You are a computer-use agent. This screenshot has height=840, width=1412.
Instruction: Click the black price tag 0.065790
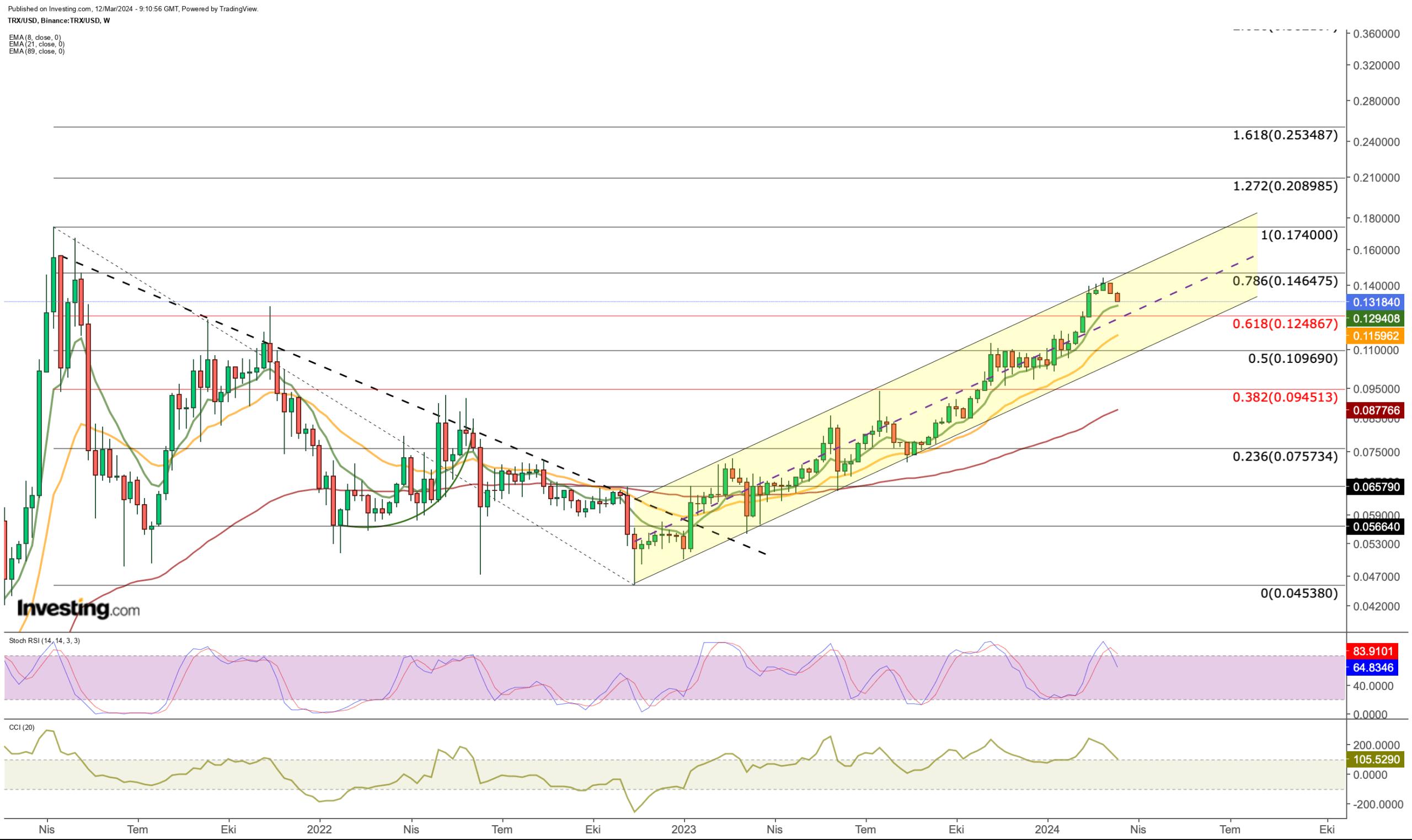1375,487
